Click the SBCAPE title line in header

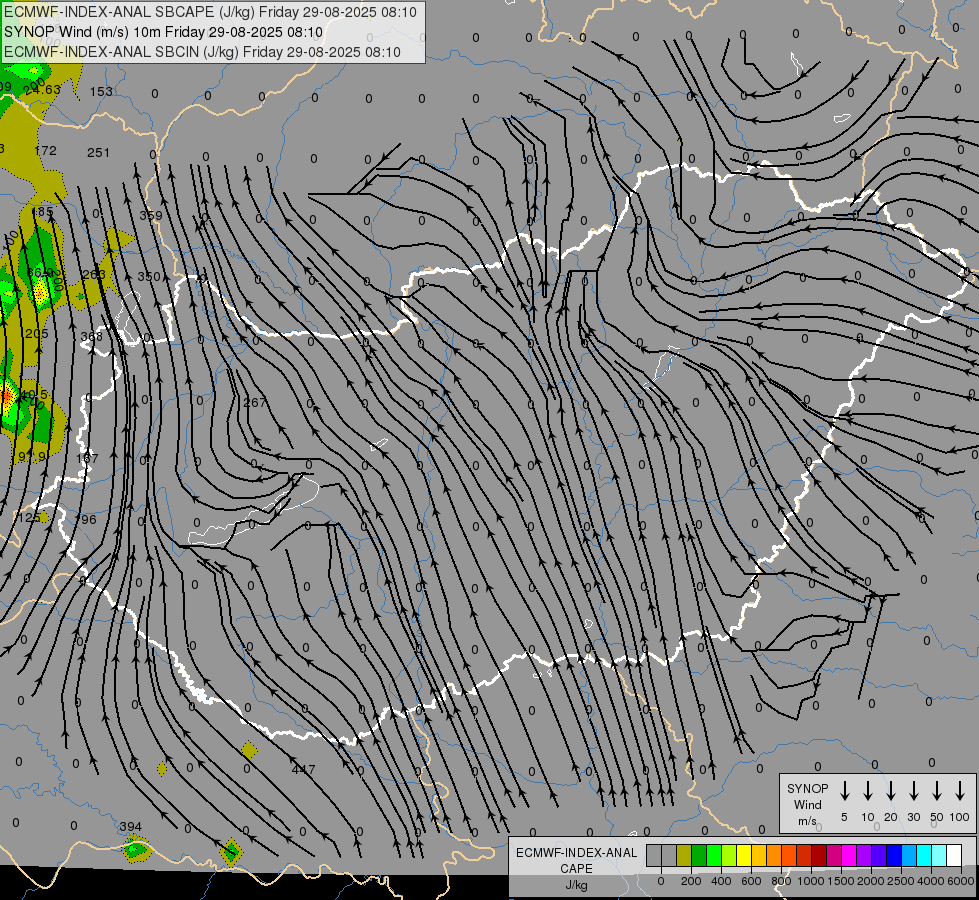[x=210, y=12]
